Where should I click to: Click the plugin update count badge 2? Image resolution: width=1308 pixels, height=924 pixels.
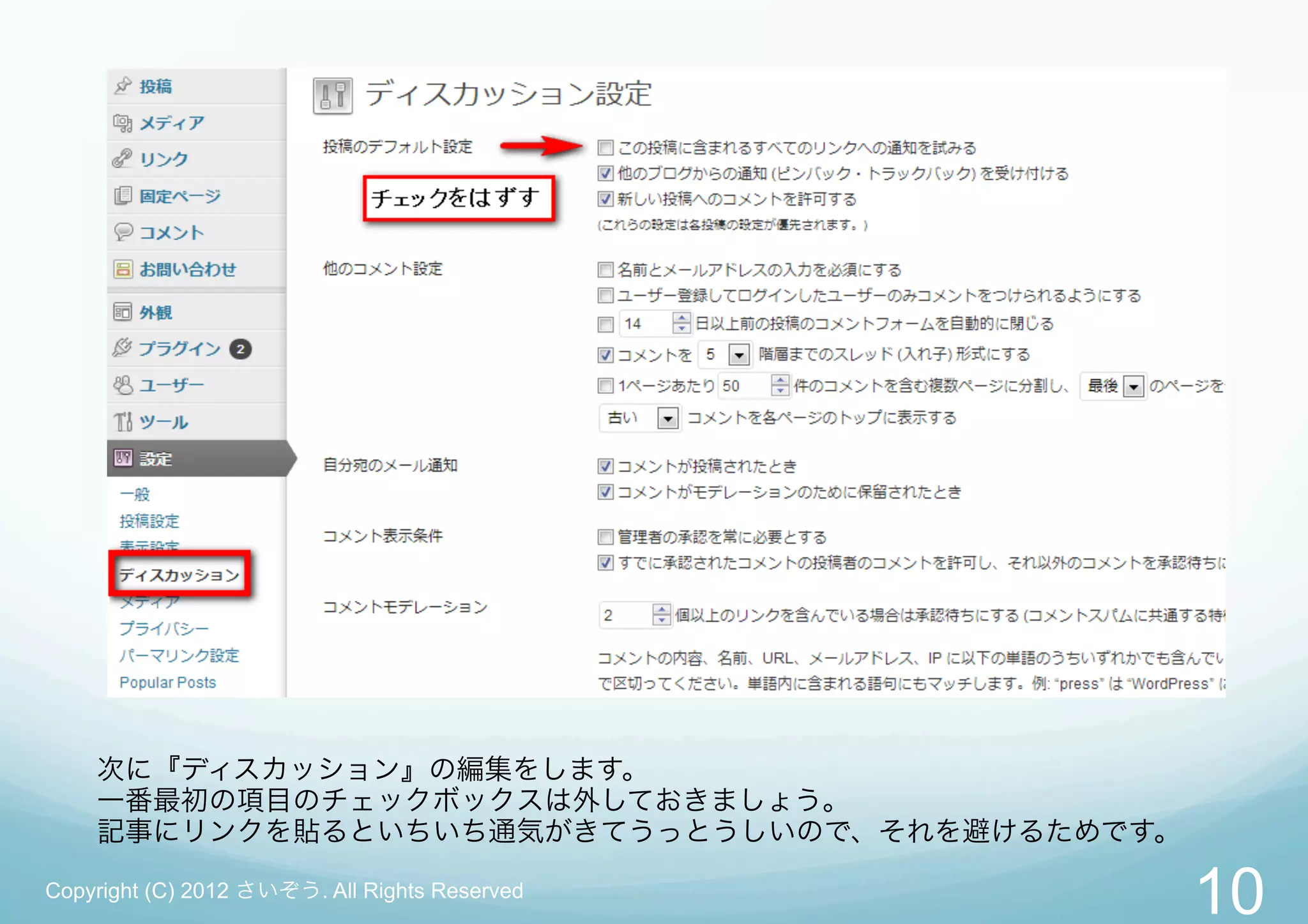(x=240, y=349)
